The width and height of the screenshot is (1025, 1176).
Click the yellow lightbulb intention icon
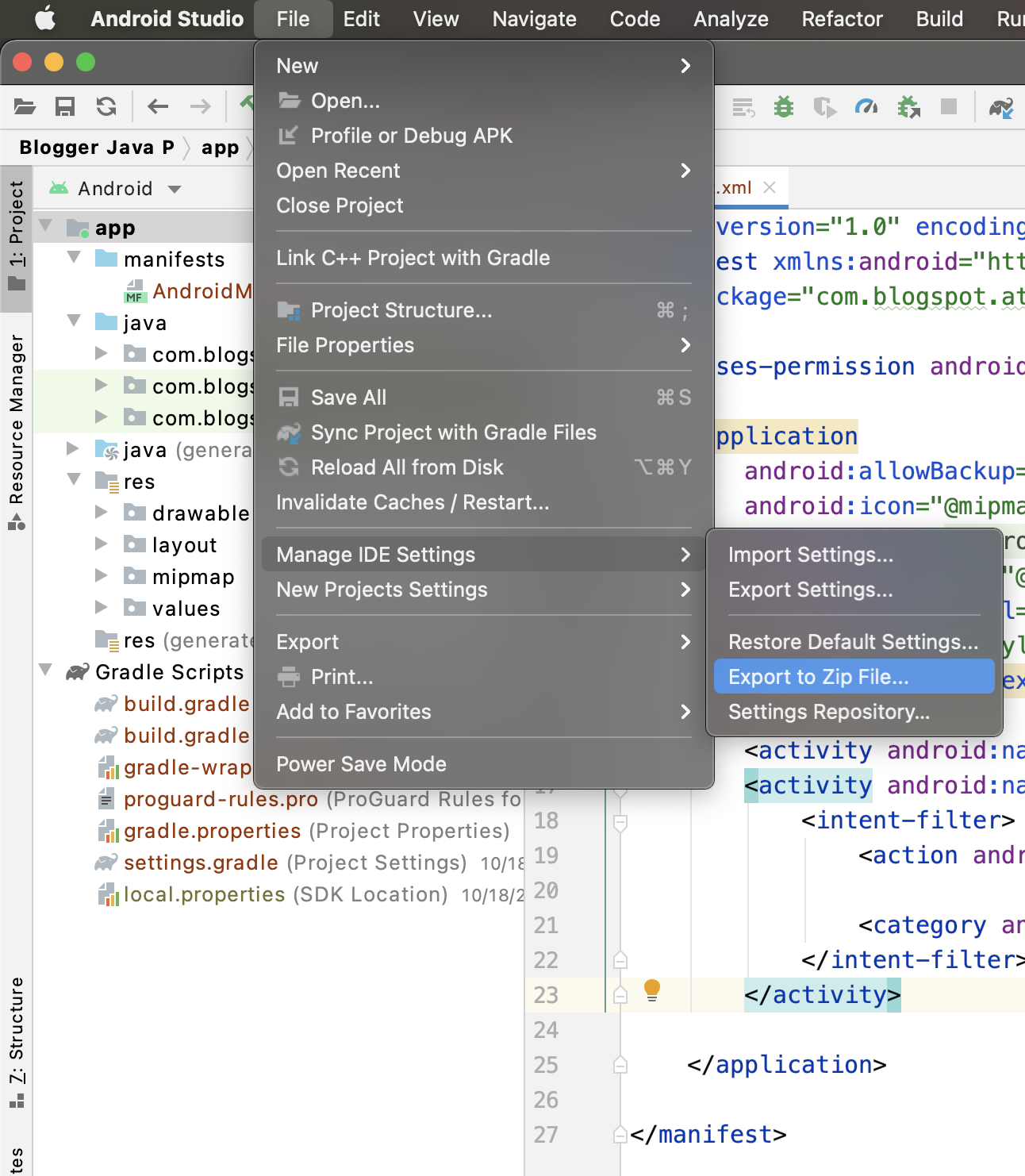tap(652, 990)
